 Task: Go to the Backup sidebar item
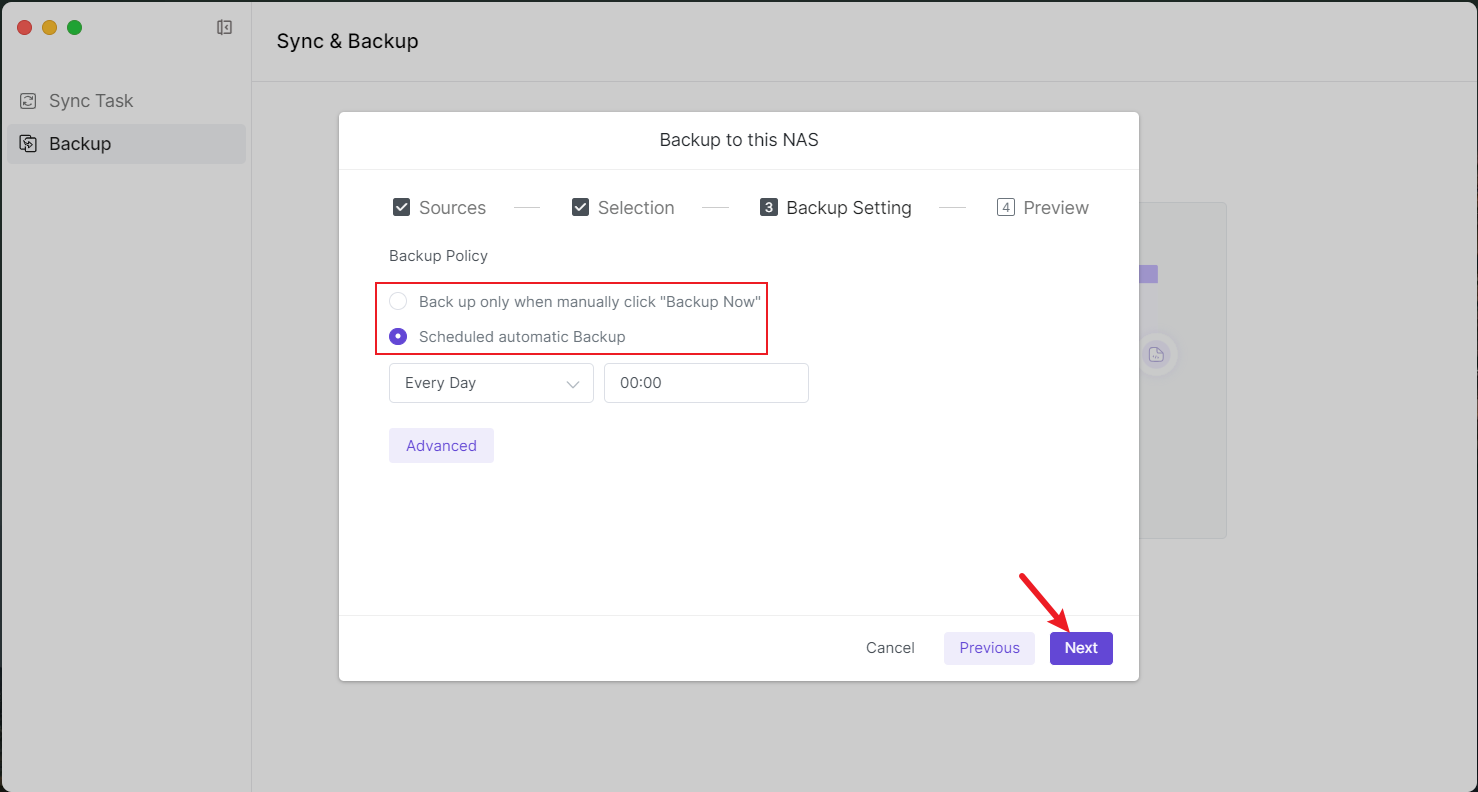point(80,144)
